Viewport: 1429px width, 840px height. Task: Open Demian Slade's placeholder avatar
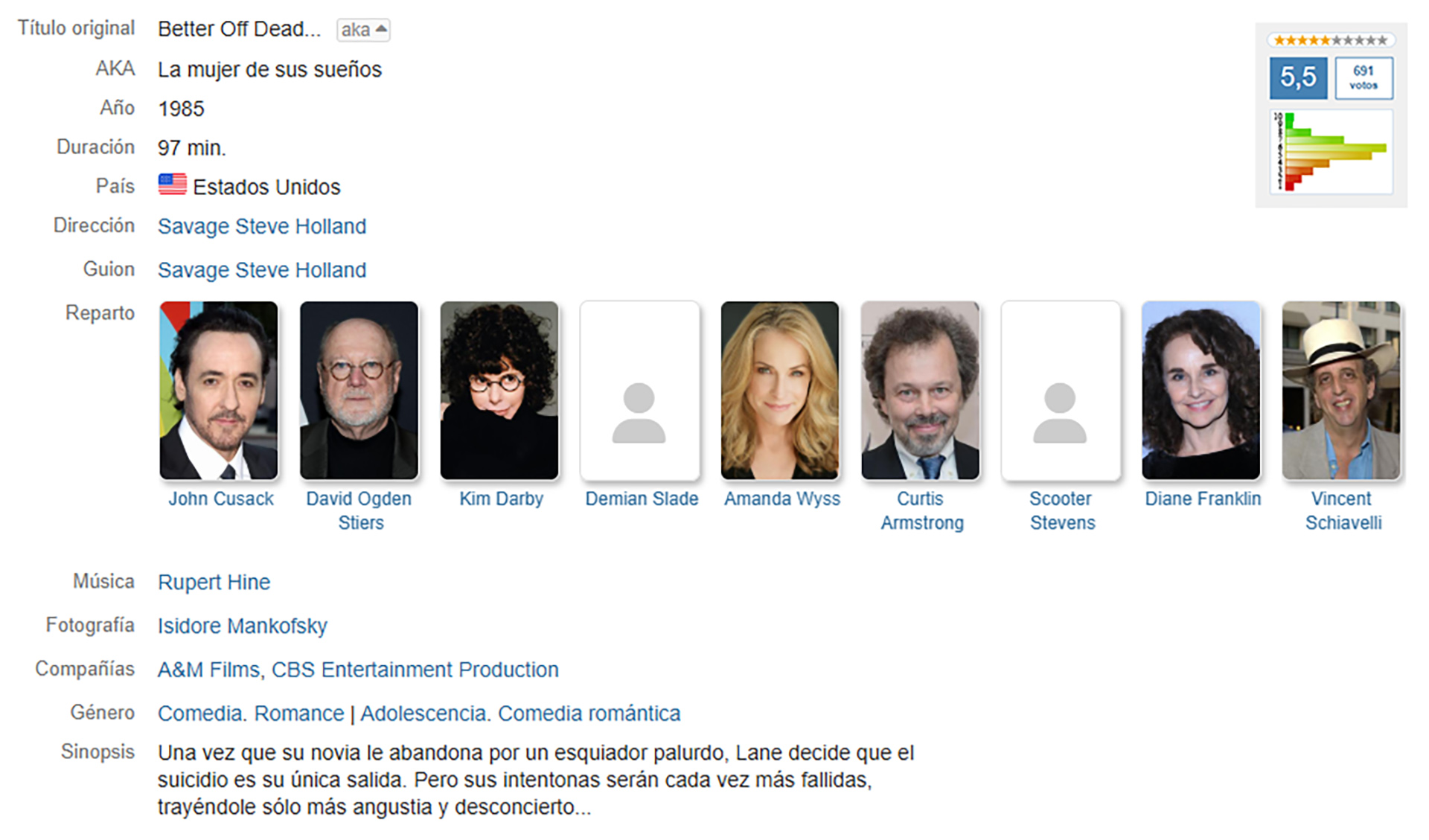click(639, 391)
